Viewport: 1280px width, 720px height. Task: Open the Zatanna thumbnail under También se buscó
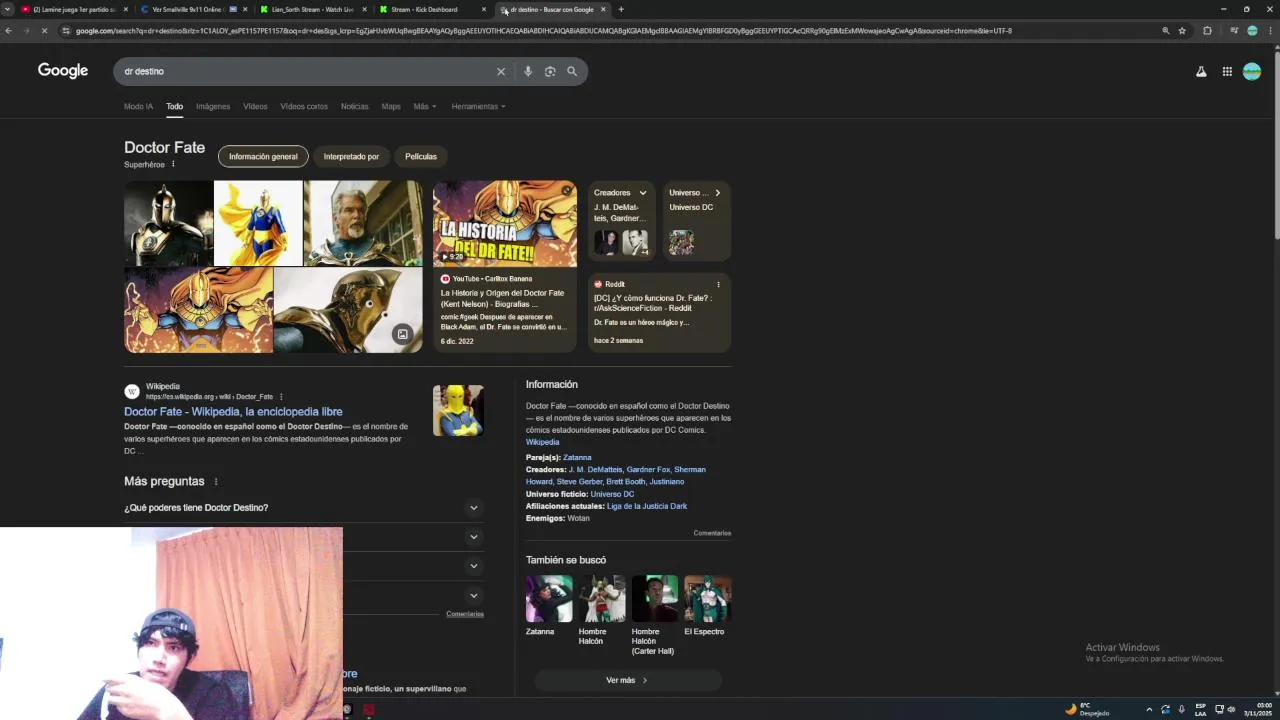pos(549,599)
